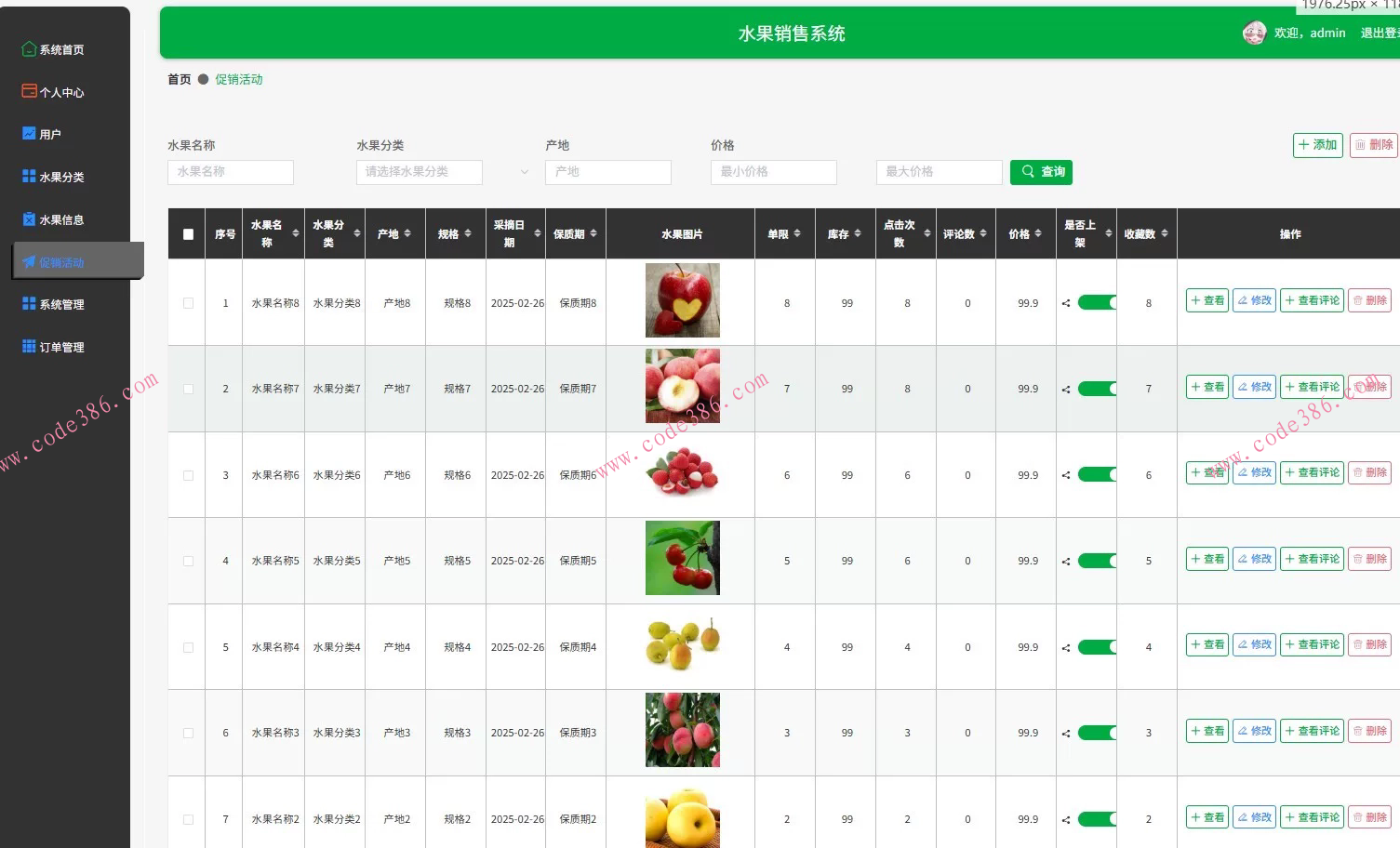This screenshot has width=1400, height=848.
Task: Open 系统首页 via the home icon
Action: [28, 48]
